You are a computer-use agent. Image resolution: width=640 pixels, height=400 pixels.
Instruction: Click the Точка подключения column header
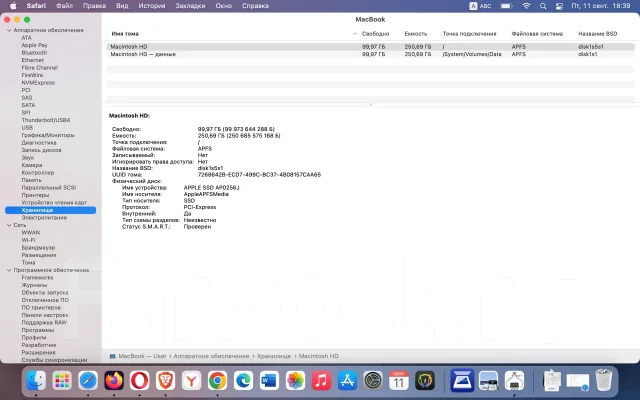(x=469, y=34)
